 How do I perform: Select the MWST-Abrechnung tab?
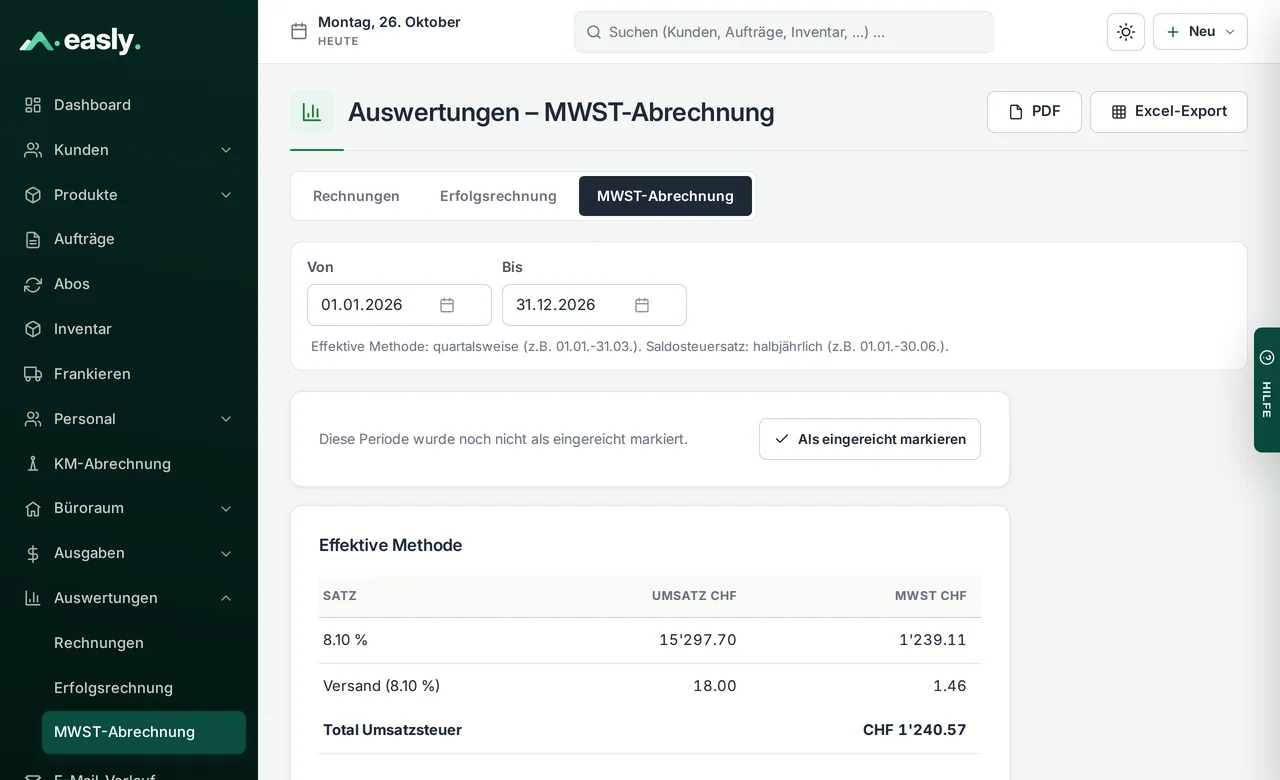(665, 196)
